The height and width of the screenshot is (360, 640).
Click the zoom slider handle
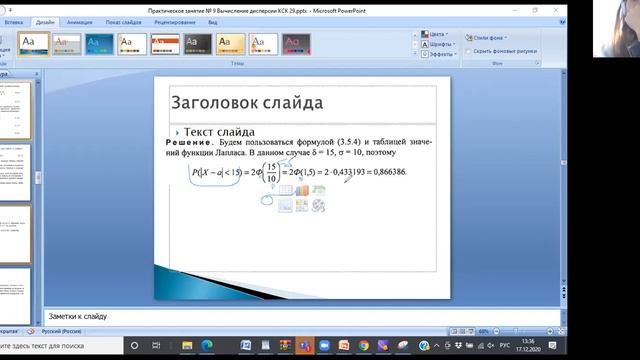click(516, 331)
